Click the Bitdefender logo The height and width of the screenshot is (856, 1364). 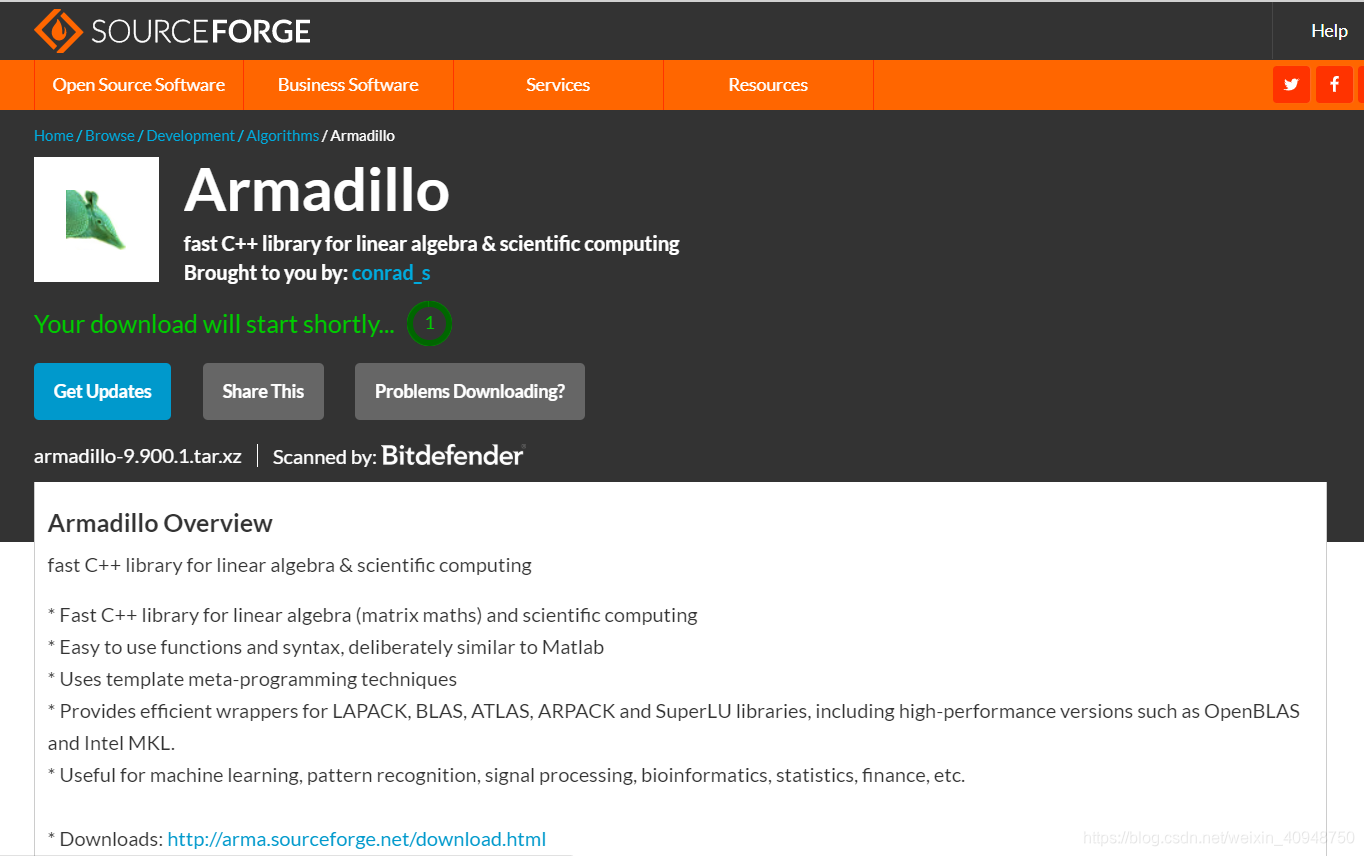pos(451,455)
